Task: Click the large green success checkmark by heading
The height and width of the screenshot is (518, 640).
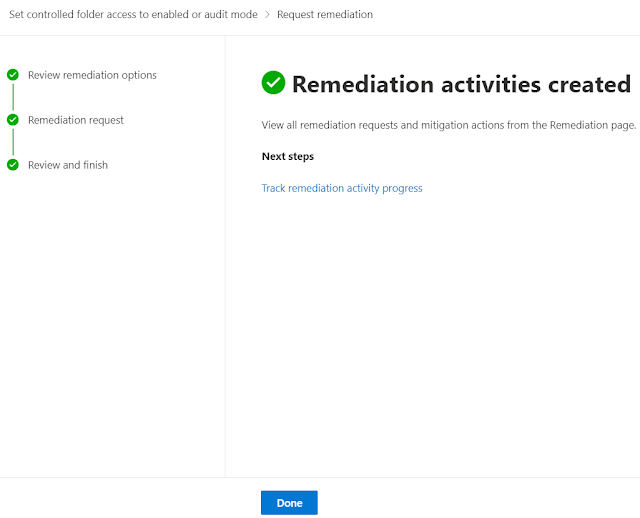Action: pyautogui.click(x=273, y=83)
